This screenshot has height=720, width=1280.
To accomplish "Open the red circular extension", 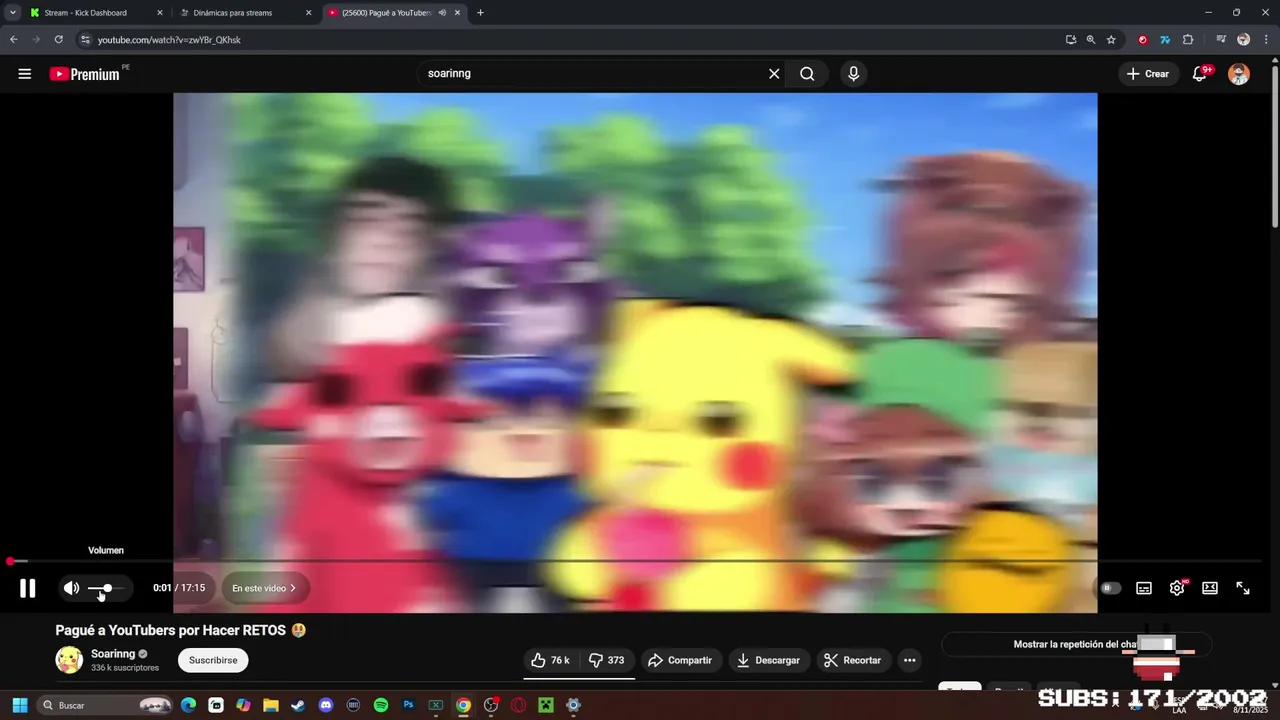I will 1143,40.
